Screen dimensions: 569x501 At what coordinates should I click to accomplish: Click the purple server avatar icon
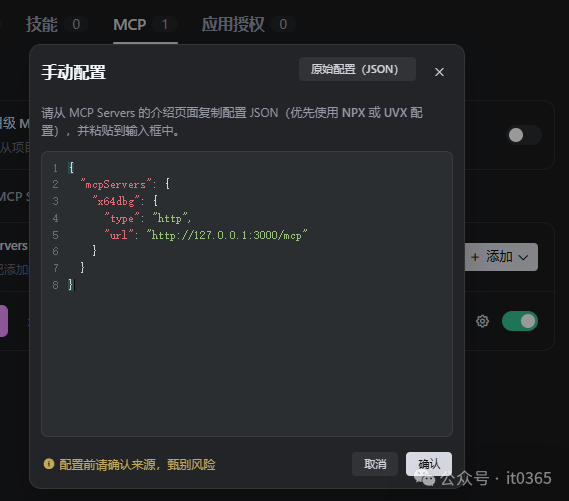pos(4,321)
